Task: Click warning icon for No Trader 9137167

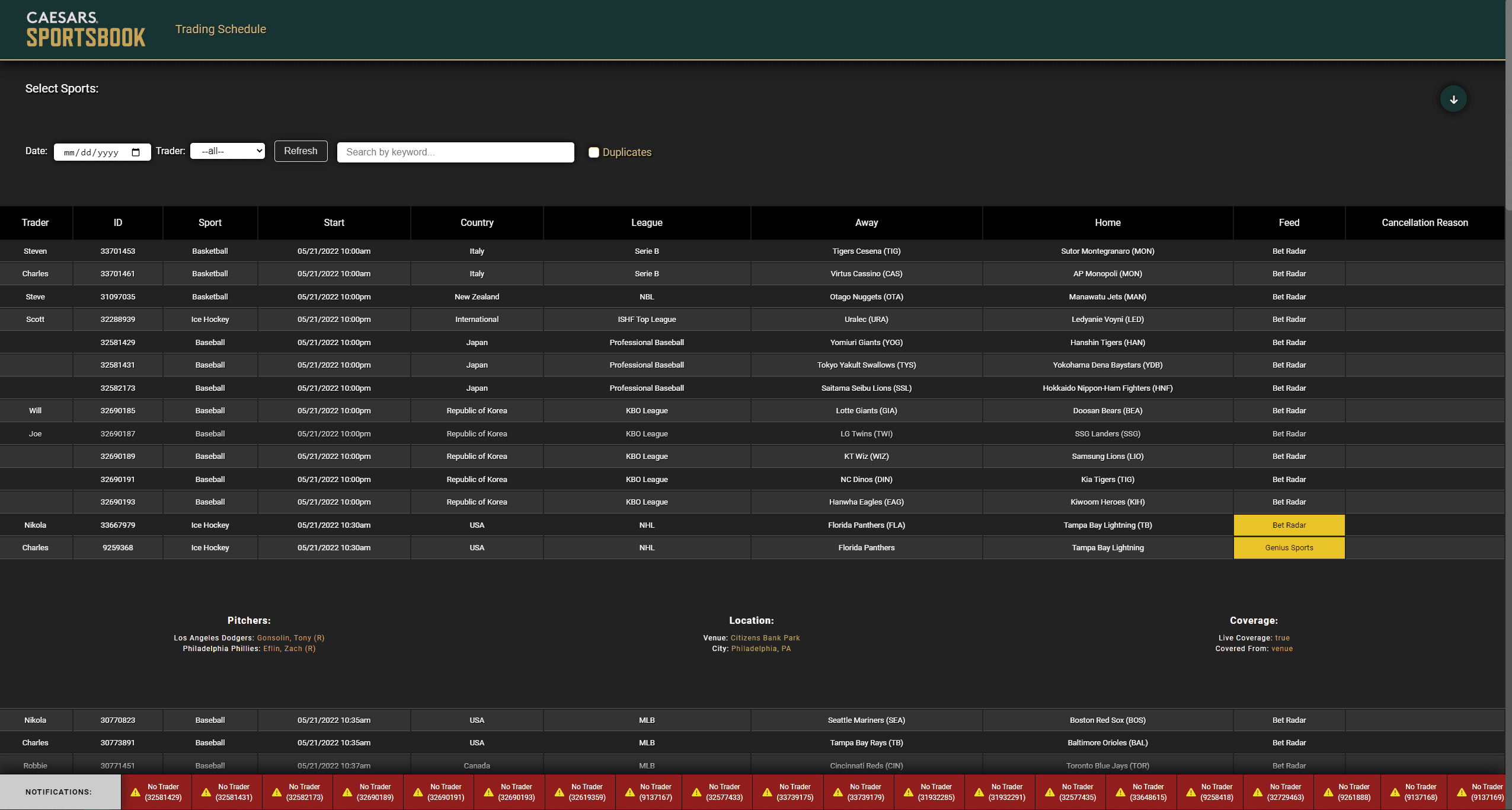Action: (629, 792)
